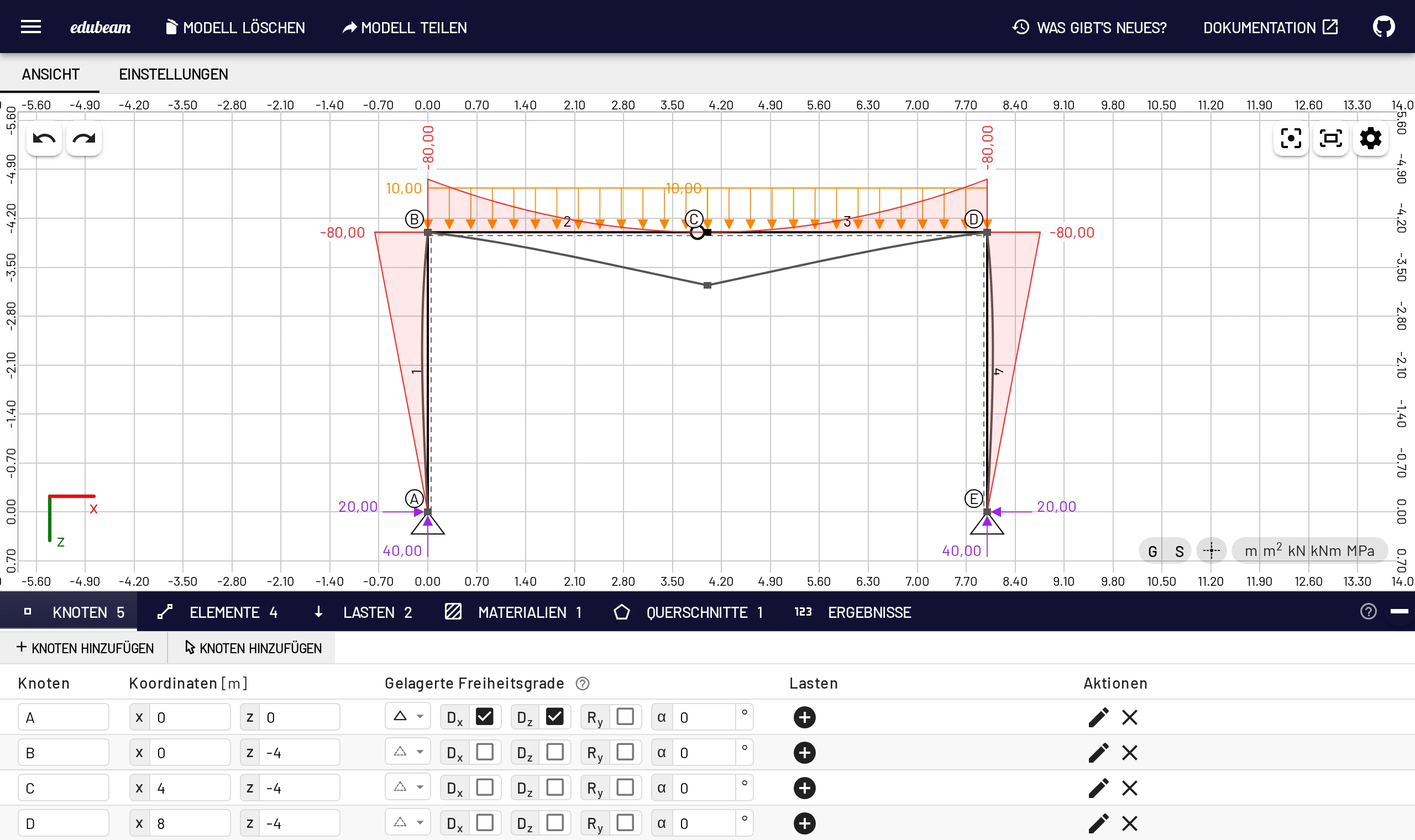The image size is (1415, 840).
Task: Add a load to node A
Action: pos(804,717)
